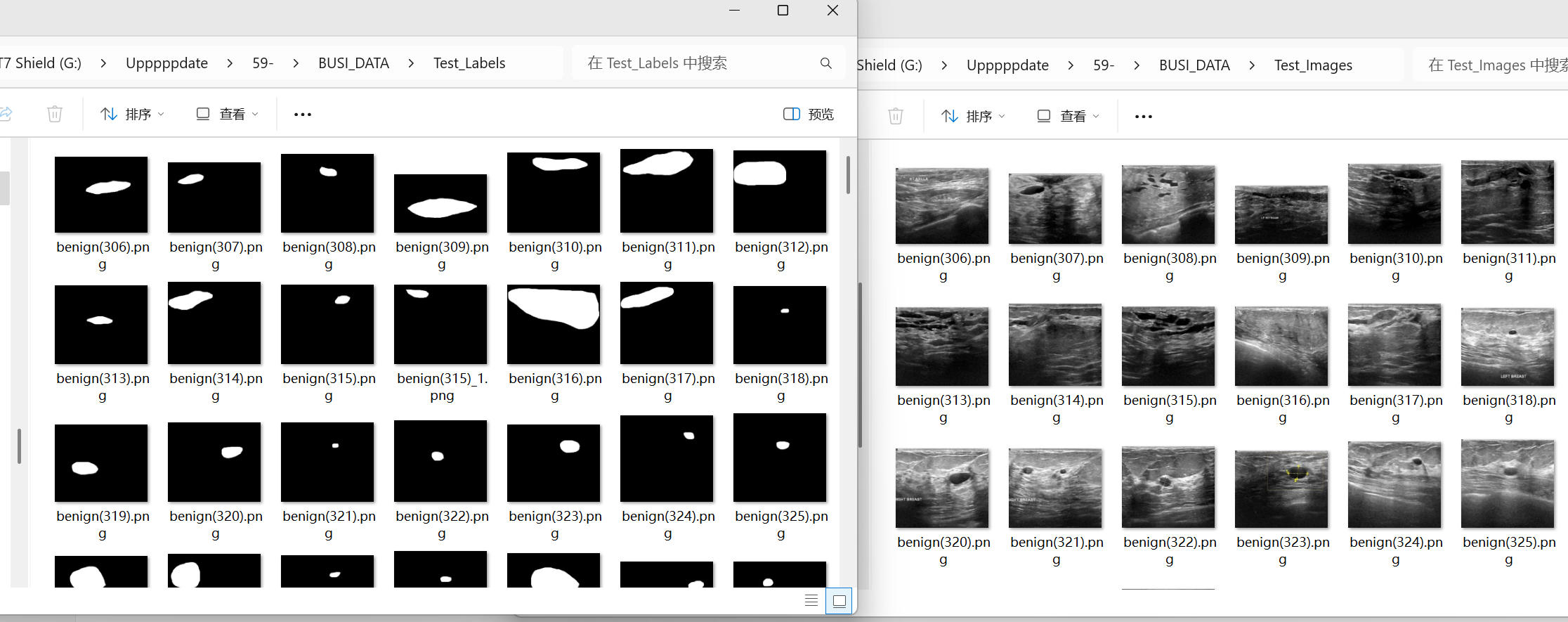Click Uppppdate breadcrumb in Test_Labels window
This screenshot has height=622, width=1568.
click(166, 63)
